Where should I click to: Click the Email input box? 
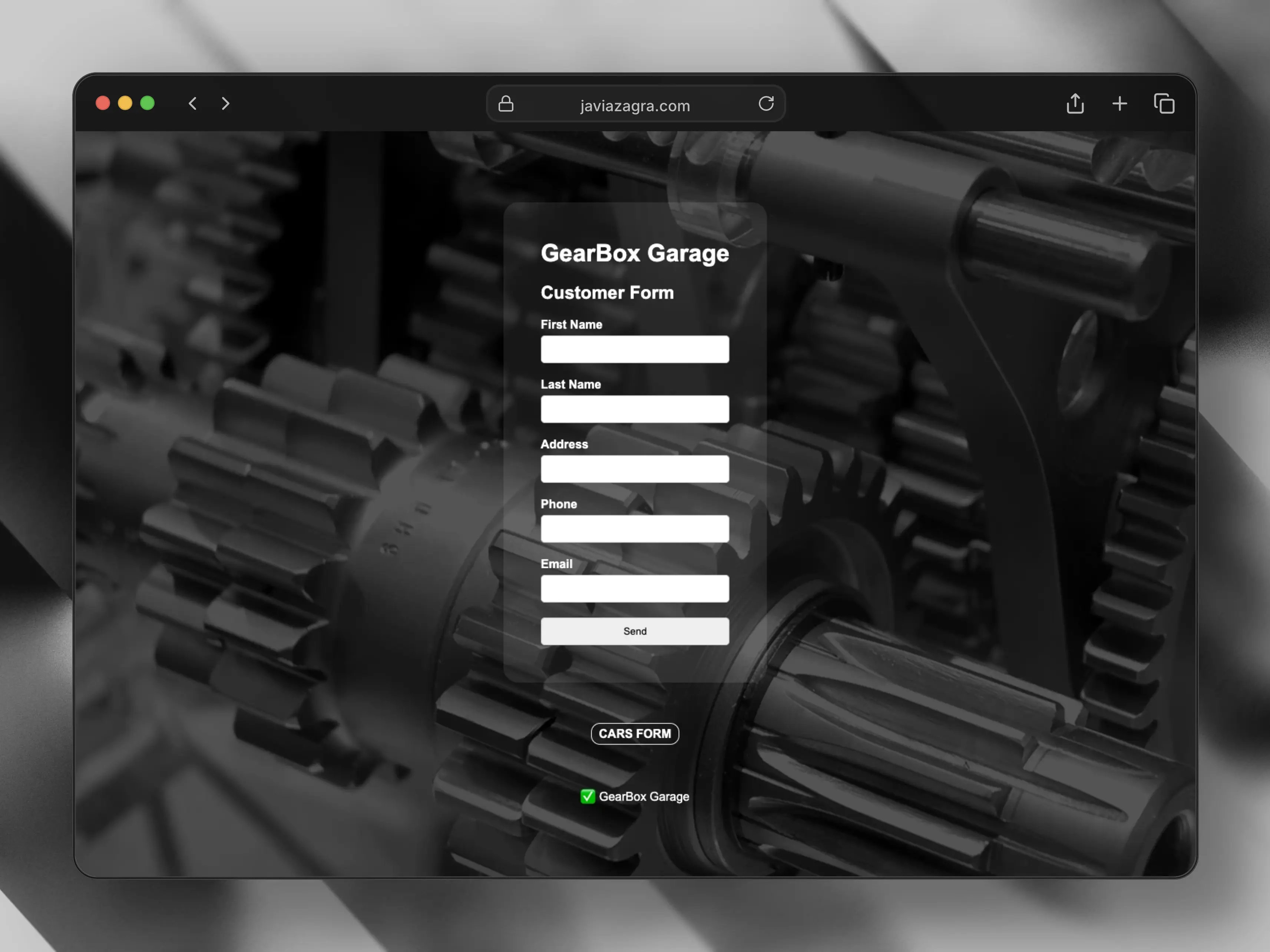pyautogui.click(x=634, y=589)
